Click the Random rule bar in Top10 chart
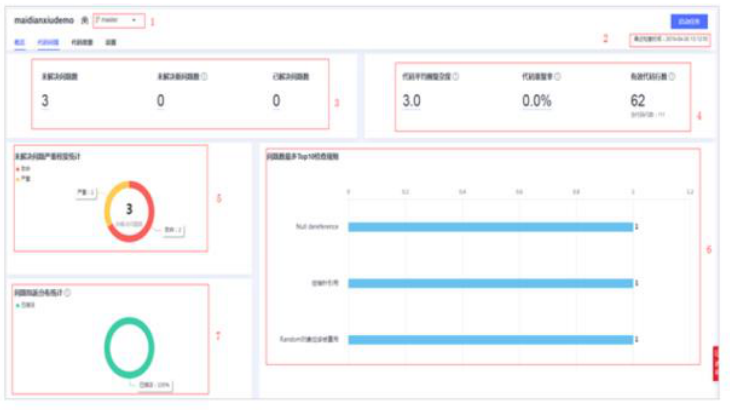 click(x=491, y=339)
